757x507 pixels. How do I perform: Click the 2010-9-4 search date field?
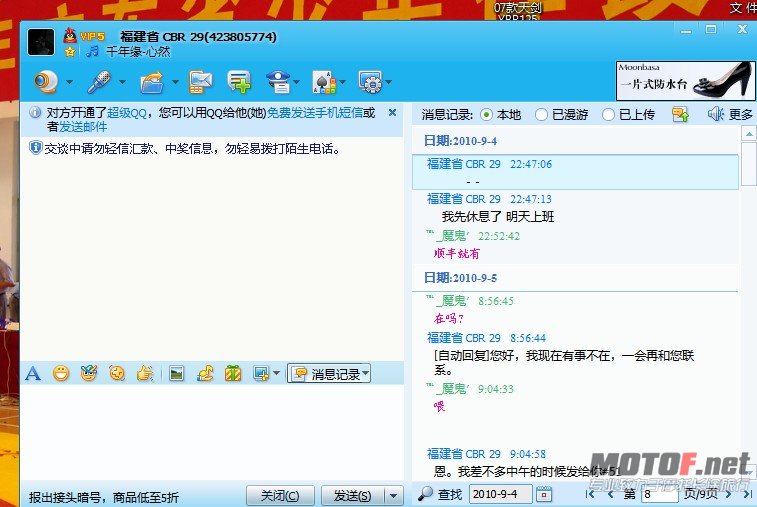pos(500,494)
